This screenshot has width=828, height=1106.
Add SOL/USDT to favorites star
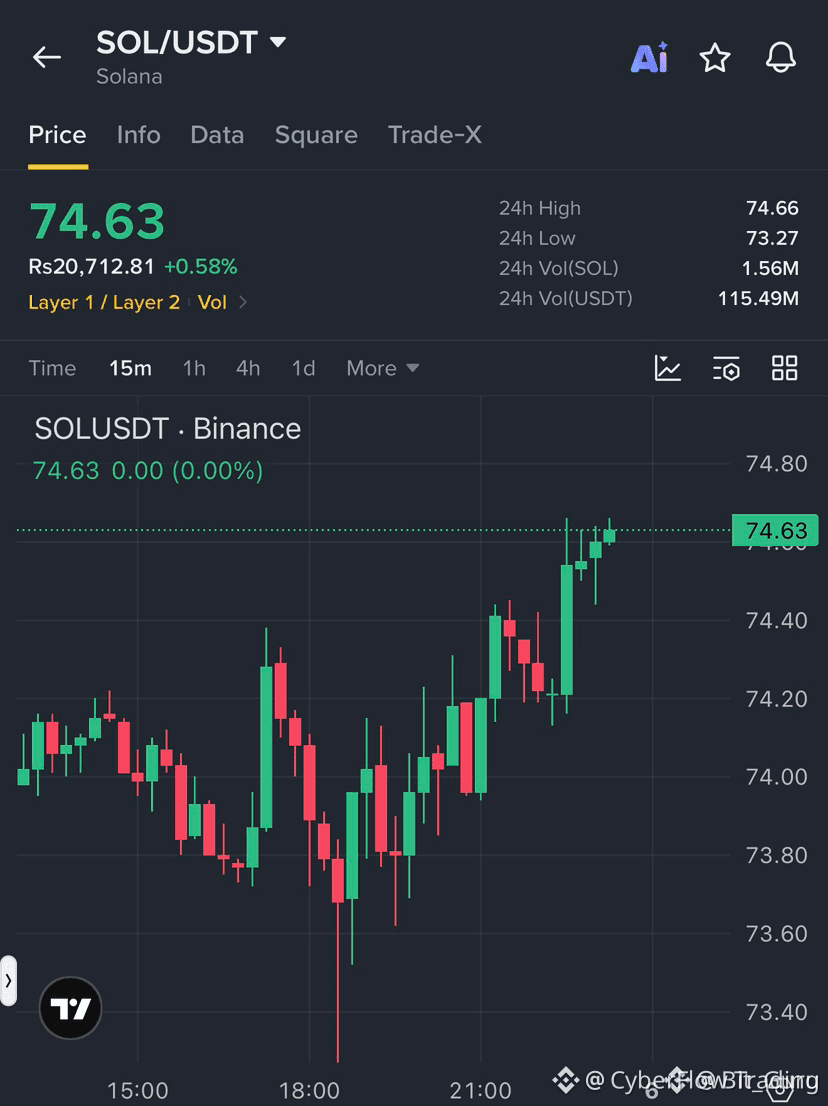pyautogui.click(x=714, y=57)
